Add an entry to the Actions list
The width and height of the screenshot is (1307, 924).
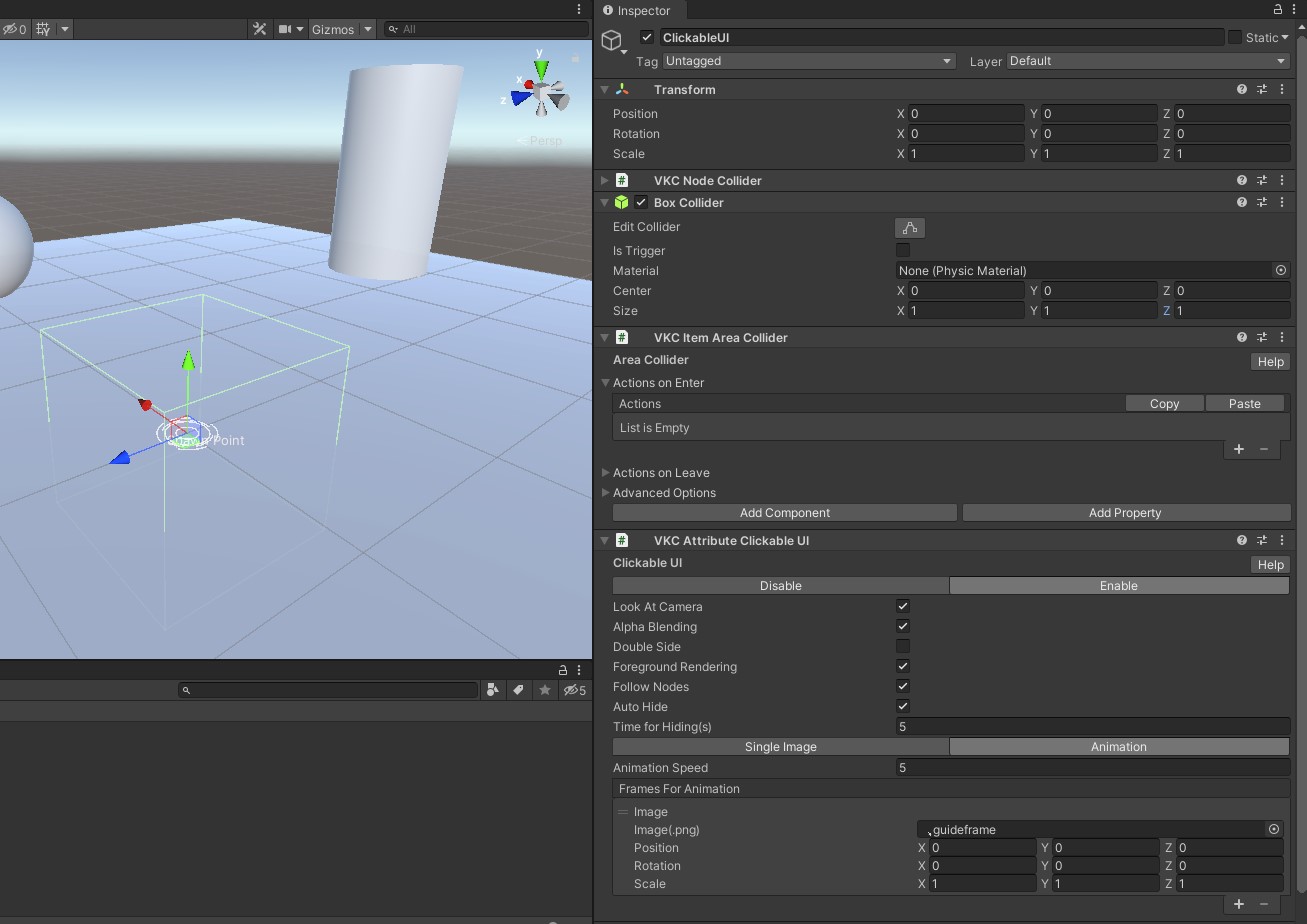1238,450
